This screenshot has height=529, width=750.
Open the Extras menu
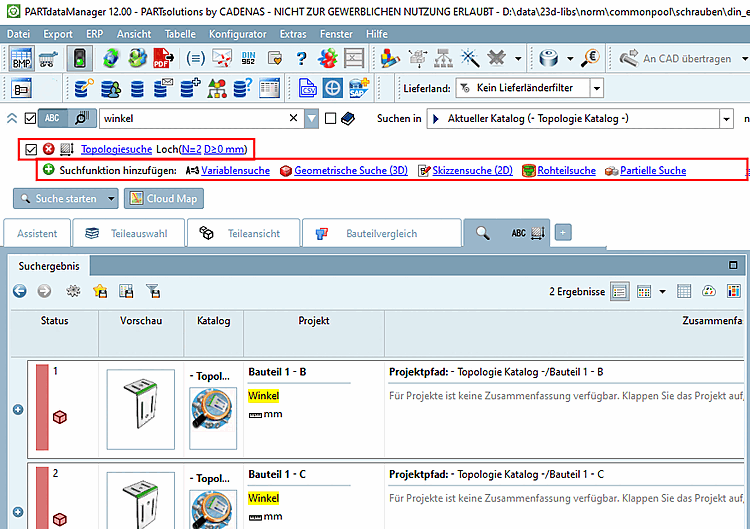click(x=293, y=34)
